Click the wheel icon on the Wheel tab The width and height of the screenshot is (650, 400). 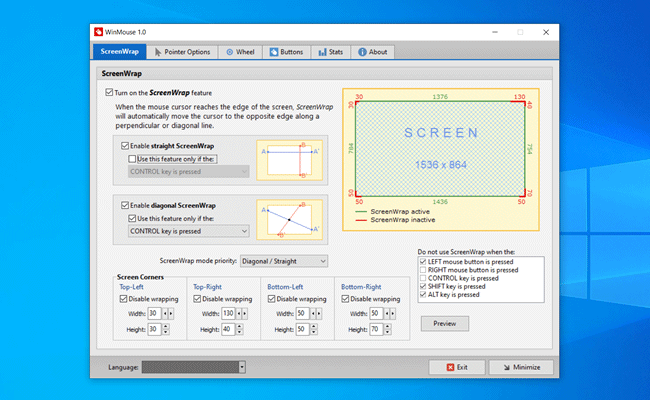pos(229,52)
